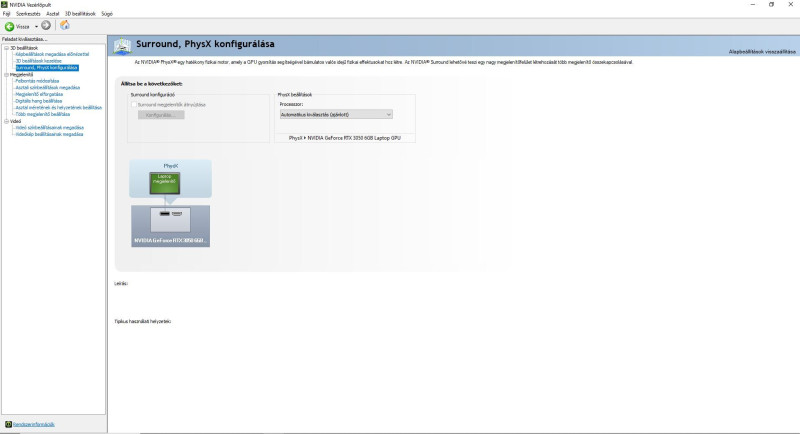Open the back history dropdown arrow beside Vissza
This screenshot has width=800, height=434.
36,27
